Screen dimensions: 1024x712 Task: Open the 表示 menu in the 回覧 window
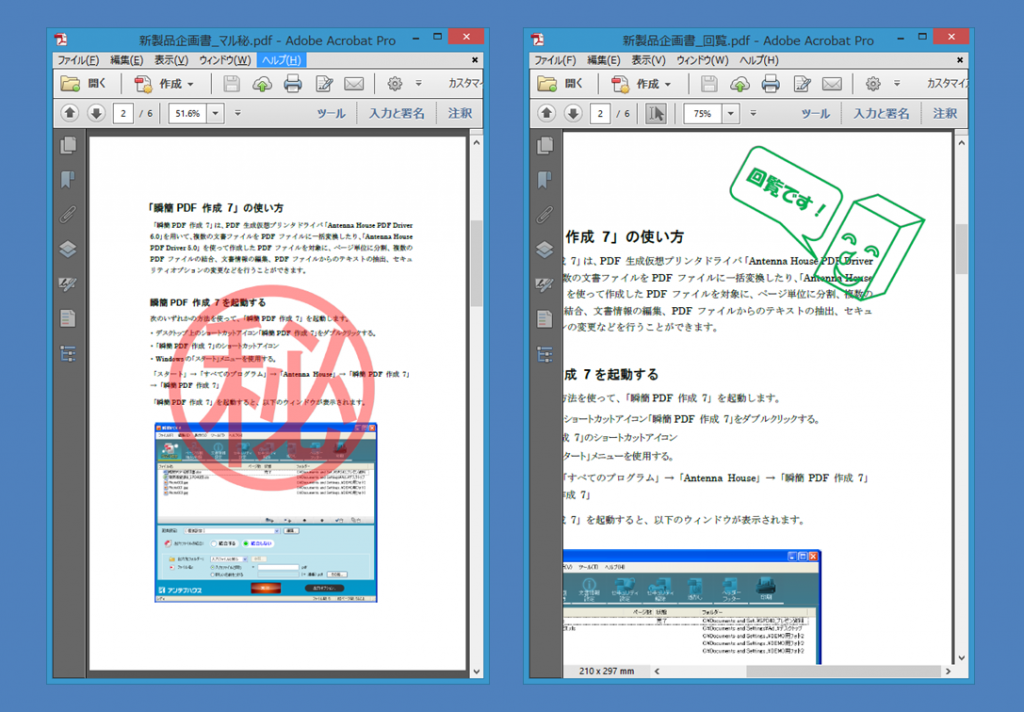point(648,60)
